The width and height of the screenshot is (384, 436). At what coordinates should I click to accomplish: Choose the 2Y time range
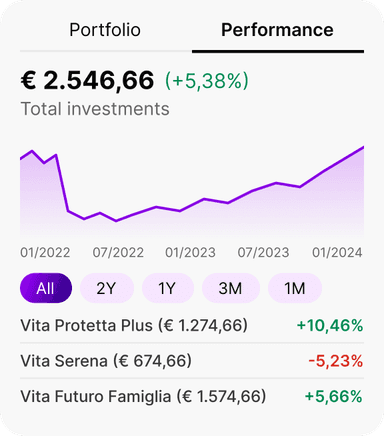pyautogui.click(x=107, y=288)
